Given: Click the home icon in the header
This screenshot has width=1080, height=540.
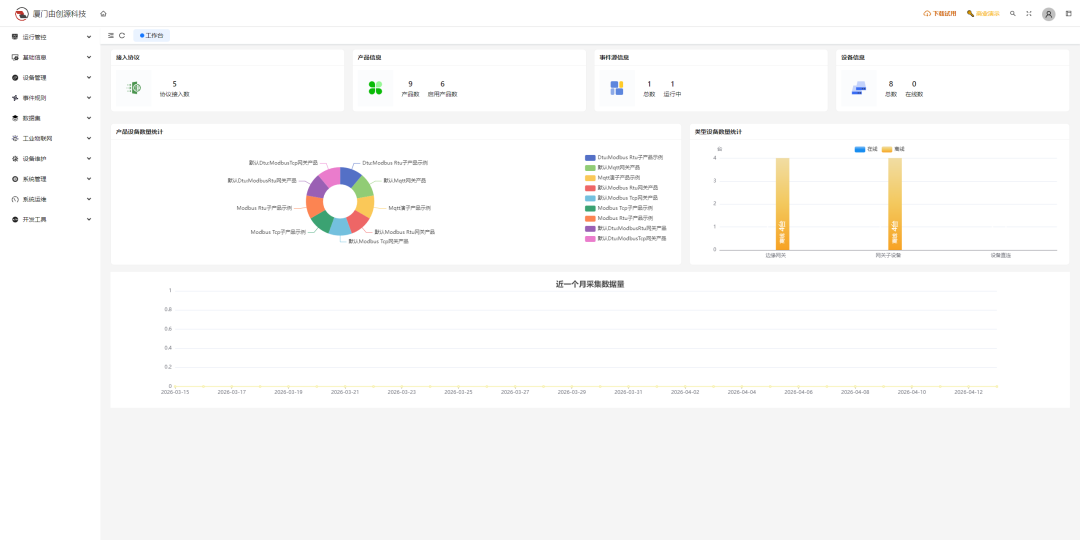Looking at the screenshot, I should click(103, 14).
